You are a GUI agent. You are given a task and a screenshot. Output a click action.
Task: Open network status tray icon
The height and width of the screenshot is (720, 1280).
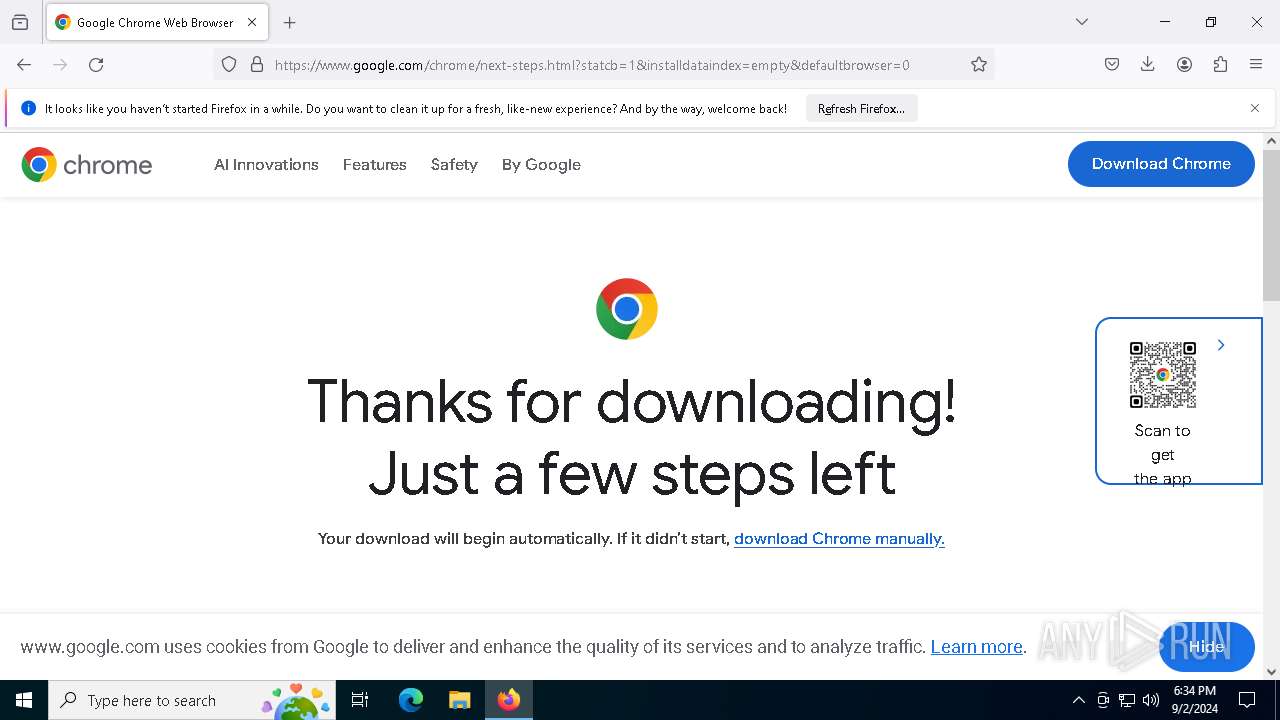point(1127,700)
